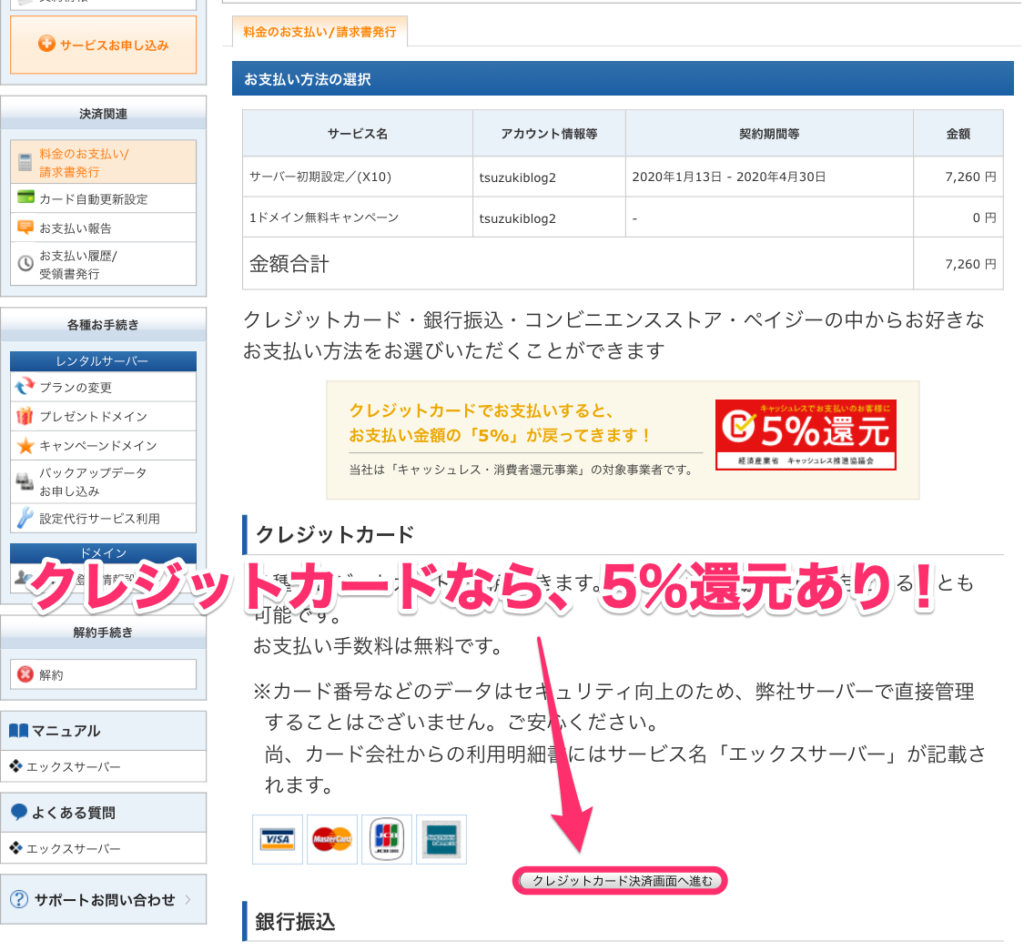Screen dimensions: 1024x951
Task: Click the arrows icon for プランの変更
Action: (x=25, y=386)
